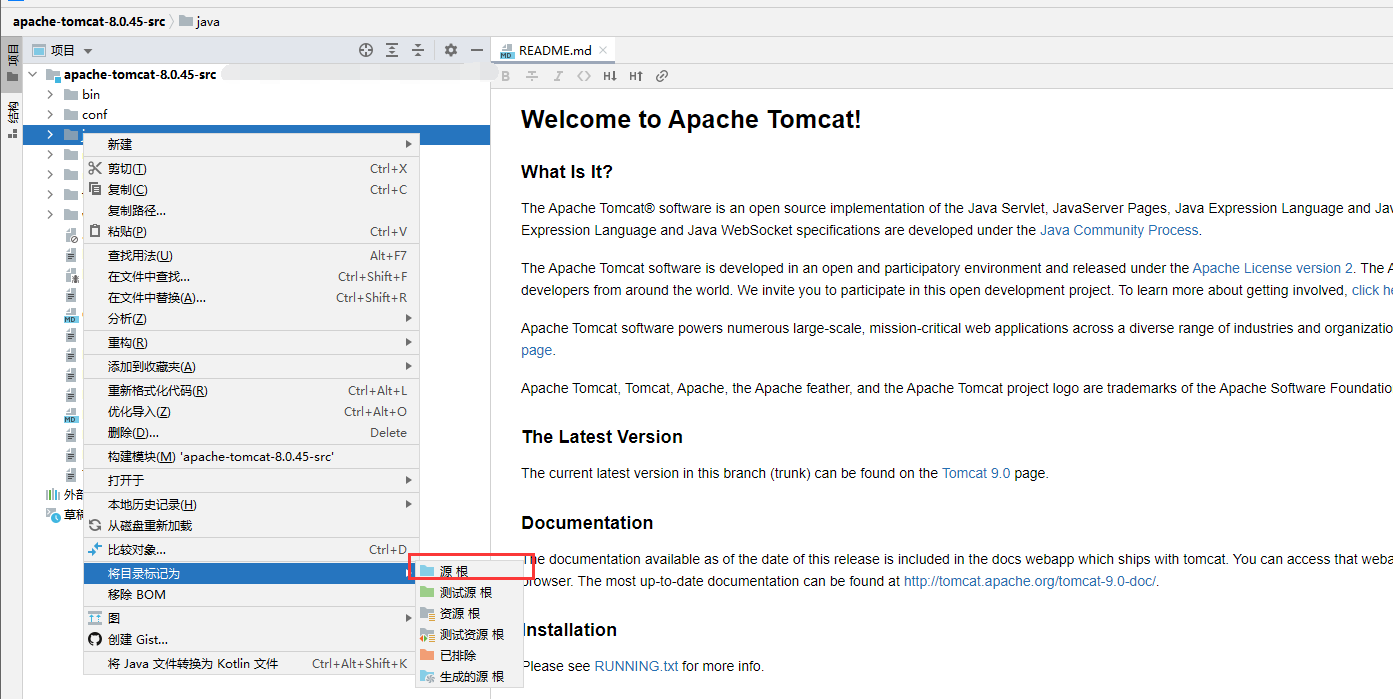Hide the project panel with minus icon
1393x699 pixels.
pyautogui.click(x=477, y=50)
